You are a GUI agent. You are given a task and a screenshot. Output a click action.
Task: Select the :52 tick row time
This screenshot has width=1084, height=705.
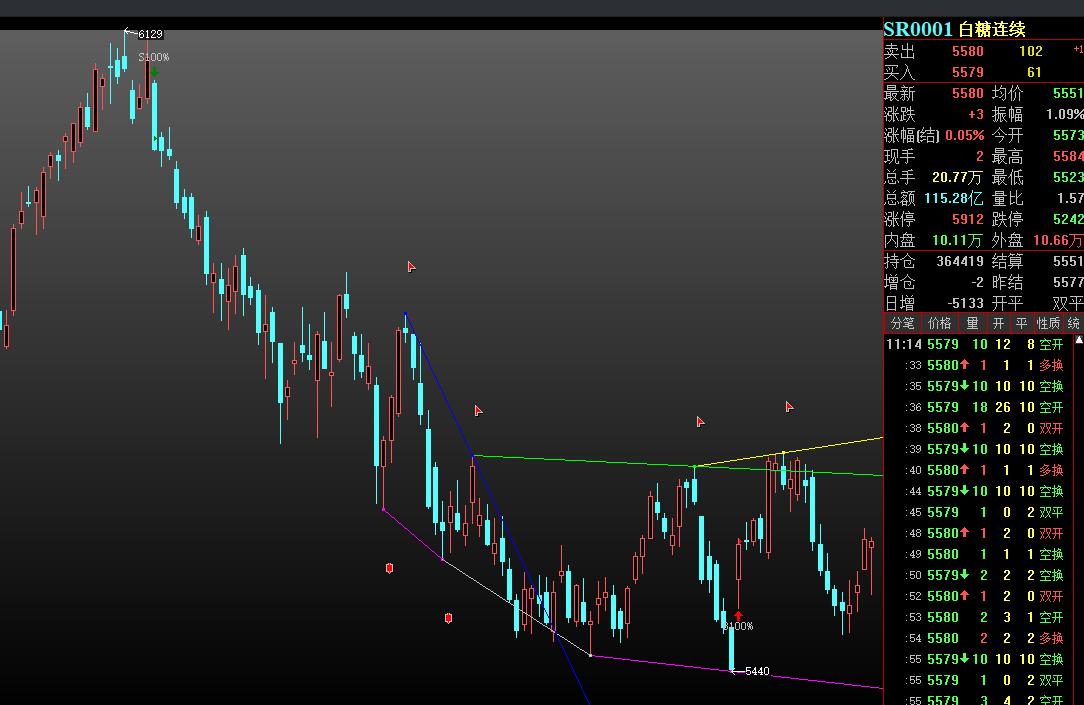coord(913,596)
